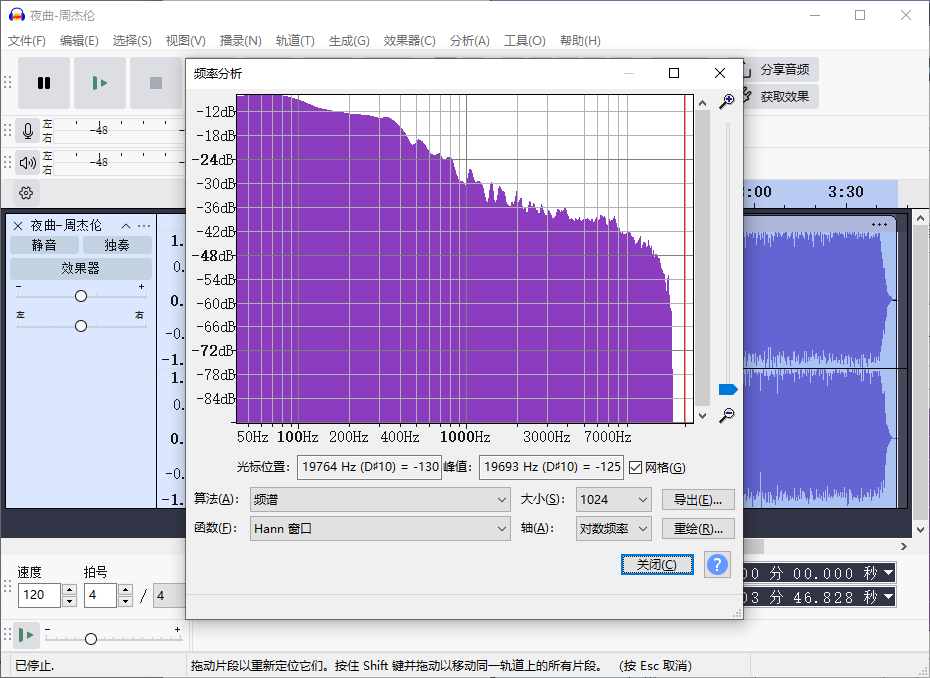Click the 导出 button to export spectrum data
The image size is (930, 678).
coord(697,499)
